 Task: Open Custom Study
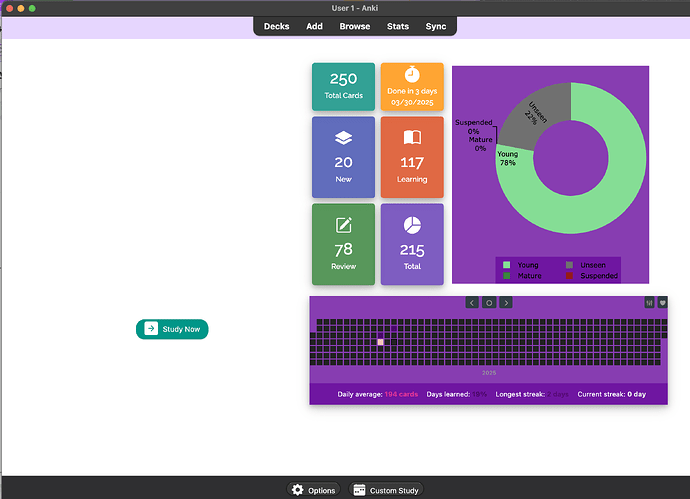(386, 490)
